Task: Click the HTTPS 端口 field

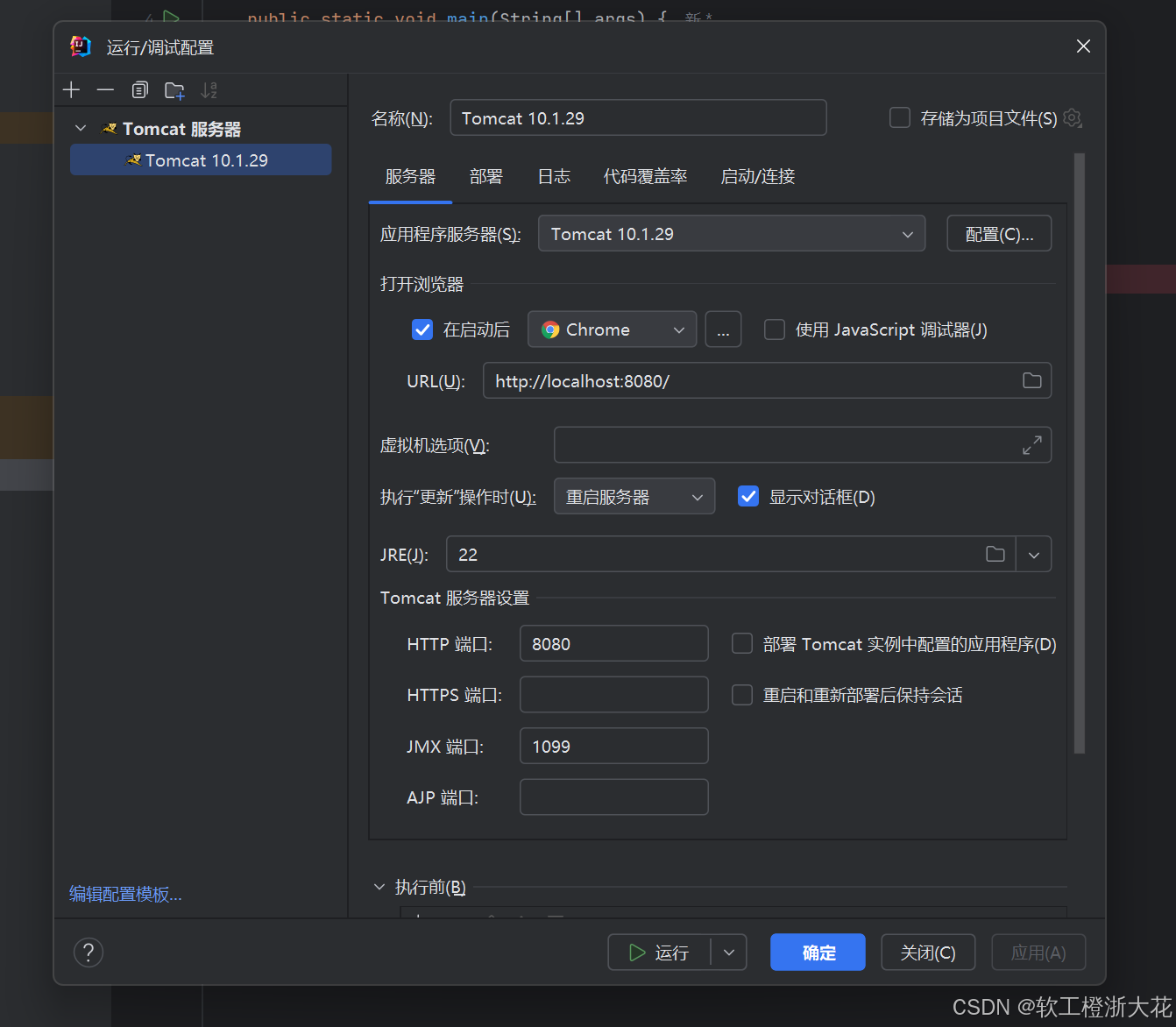Action: (x=614, y=695)
